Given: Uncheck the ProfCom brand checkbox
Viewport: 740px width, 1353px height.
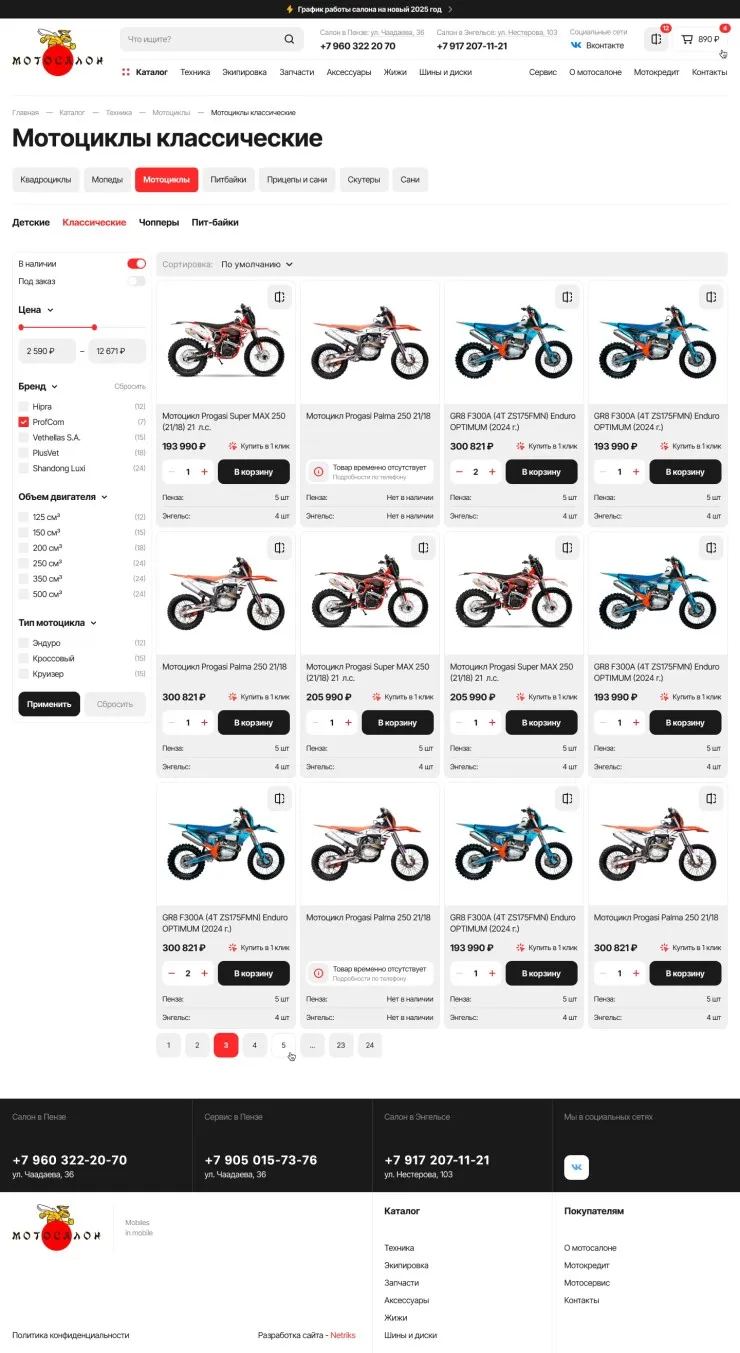Looking at the screenshot, I should [x=23, y=422].
